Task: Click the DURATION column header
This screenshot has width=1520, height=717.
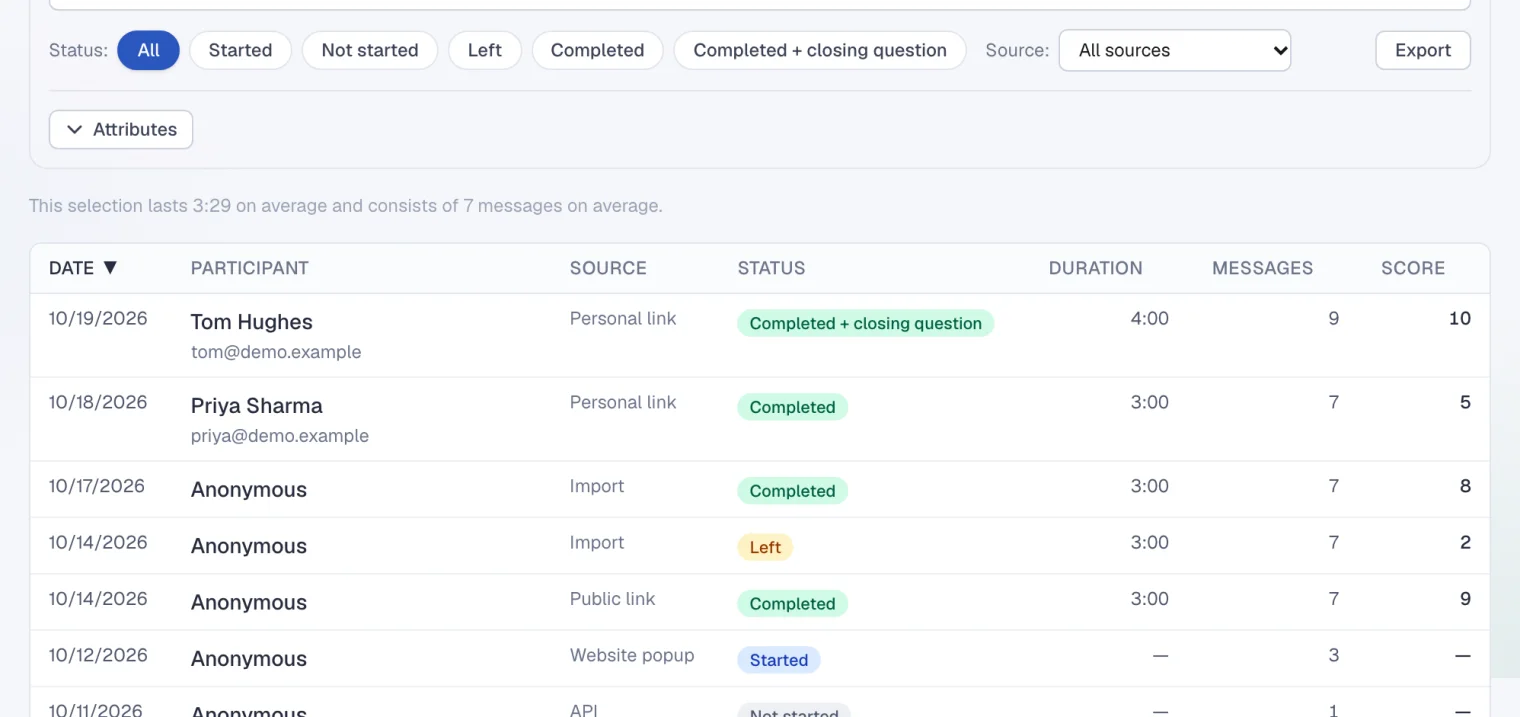Action: 1095,268
